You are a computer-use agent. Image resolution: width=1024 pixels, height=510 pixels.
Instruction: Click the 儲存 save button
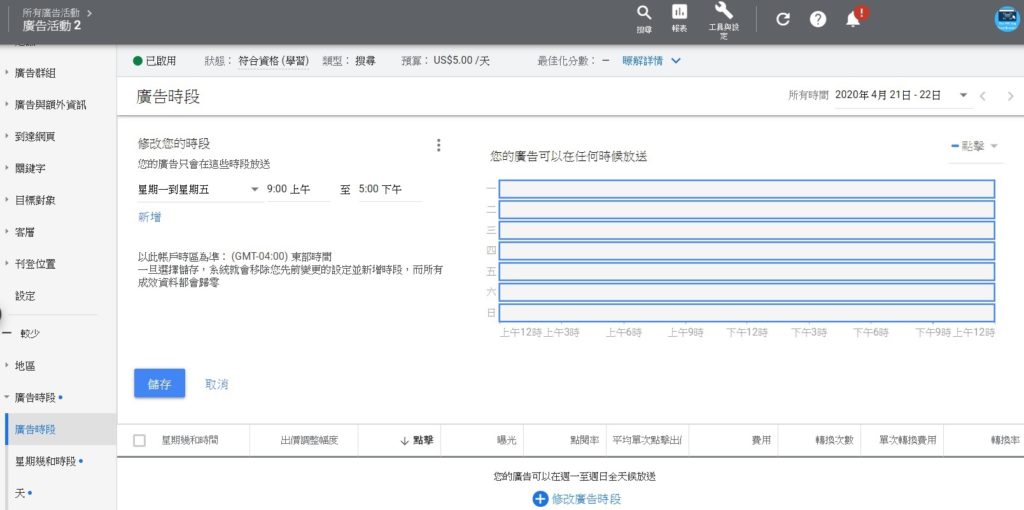[159, 383]
